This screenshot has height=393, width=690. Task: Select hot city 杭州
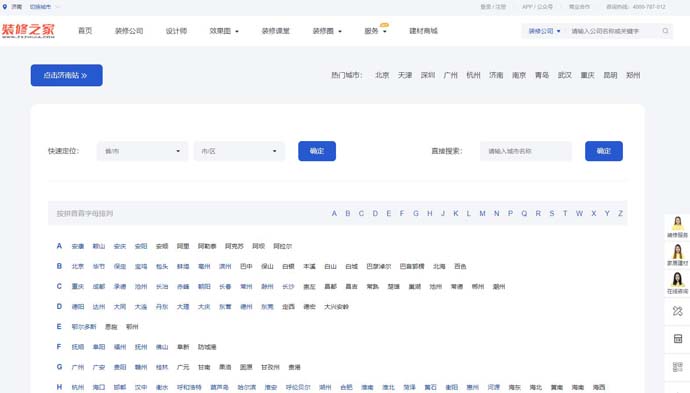(x=473, y=75)
